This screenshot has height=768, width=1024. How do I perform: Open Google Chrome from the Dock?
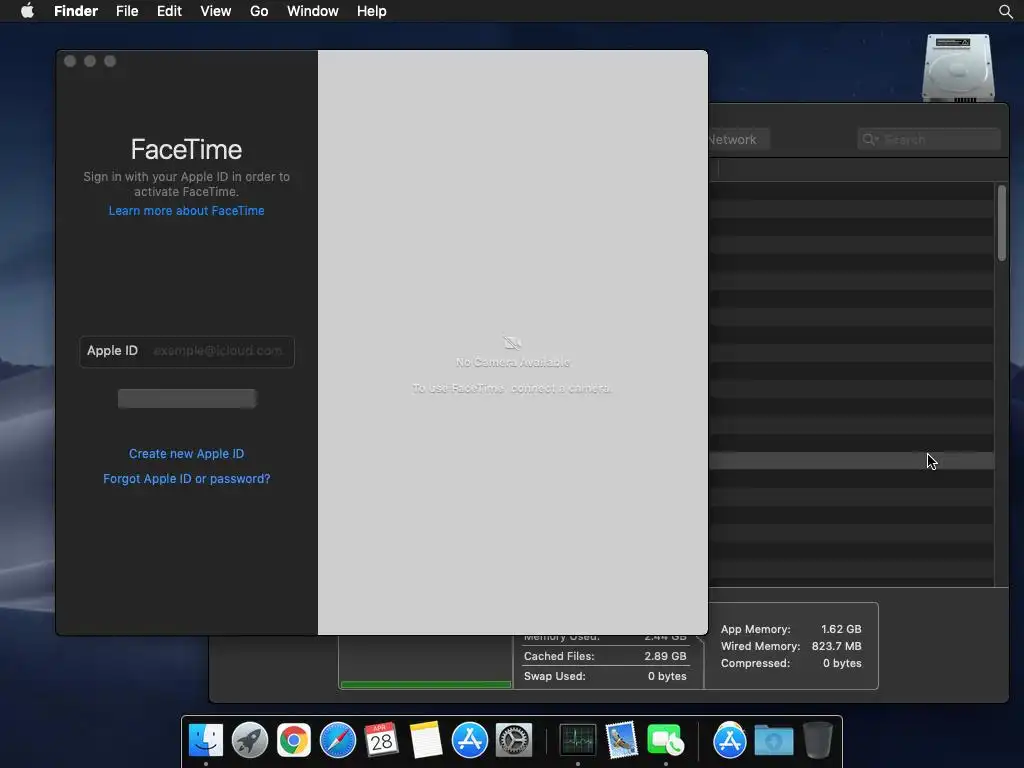(293, 740)
